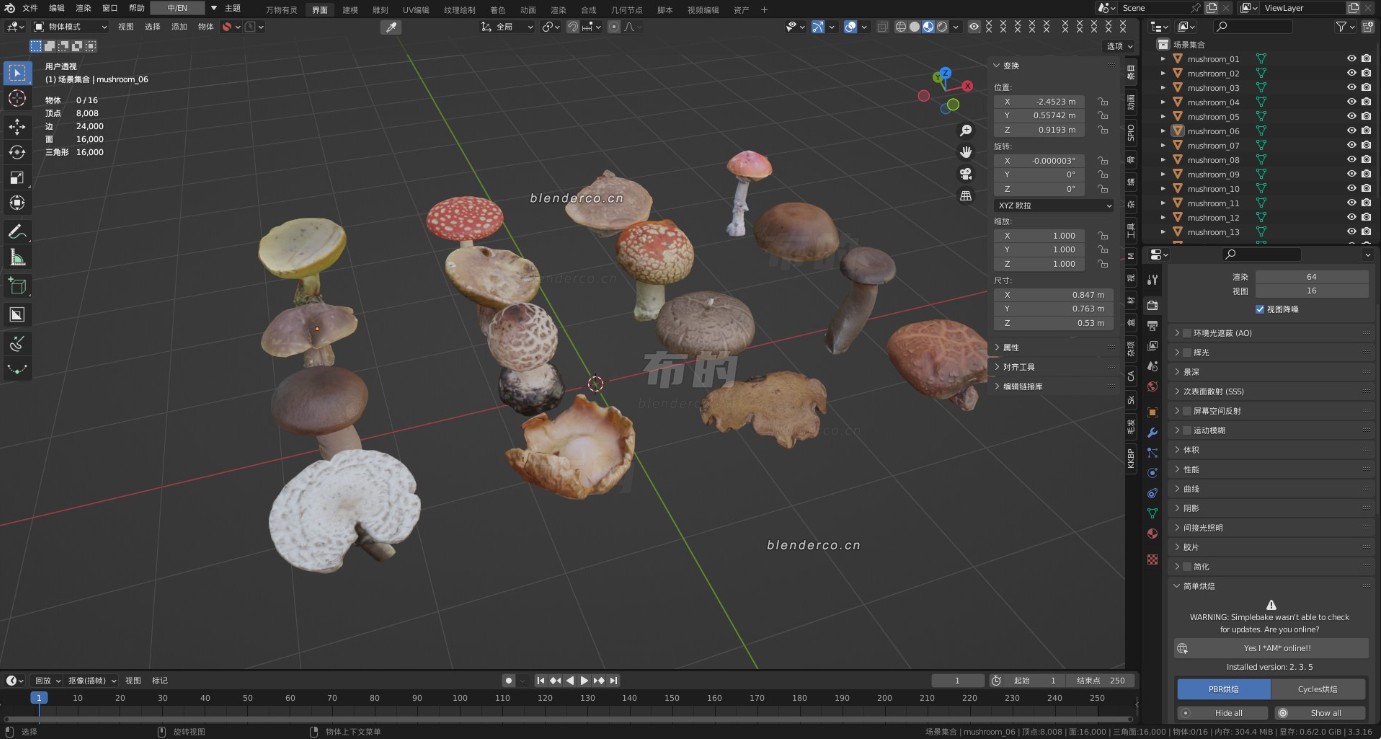Open the 窗口 menu
This screenshot has width=1381, height=739.
coord(110,8)
